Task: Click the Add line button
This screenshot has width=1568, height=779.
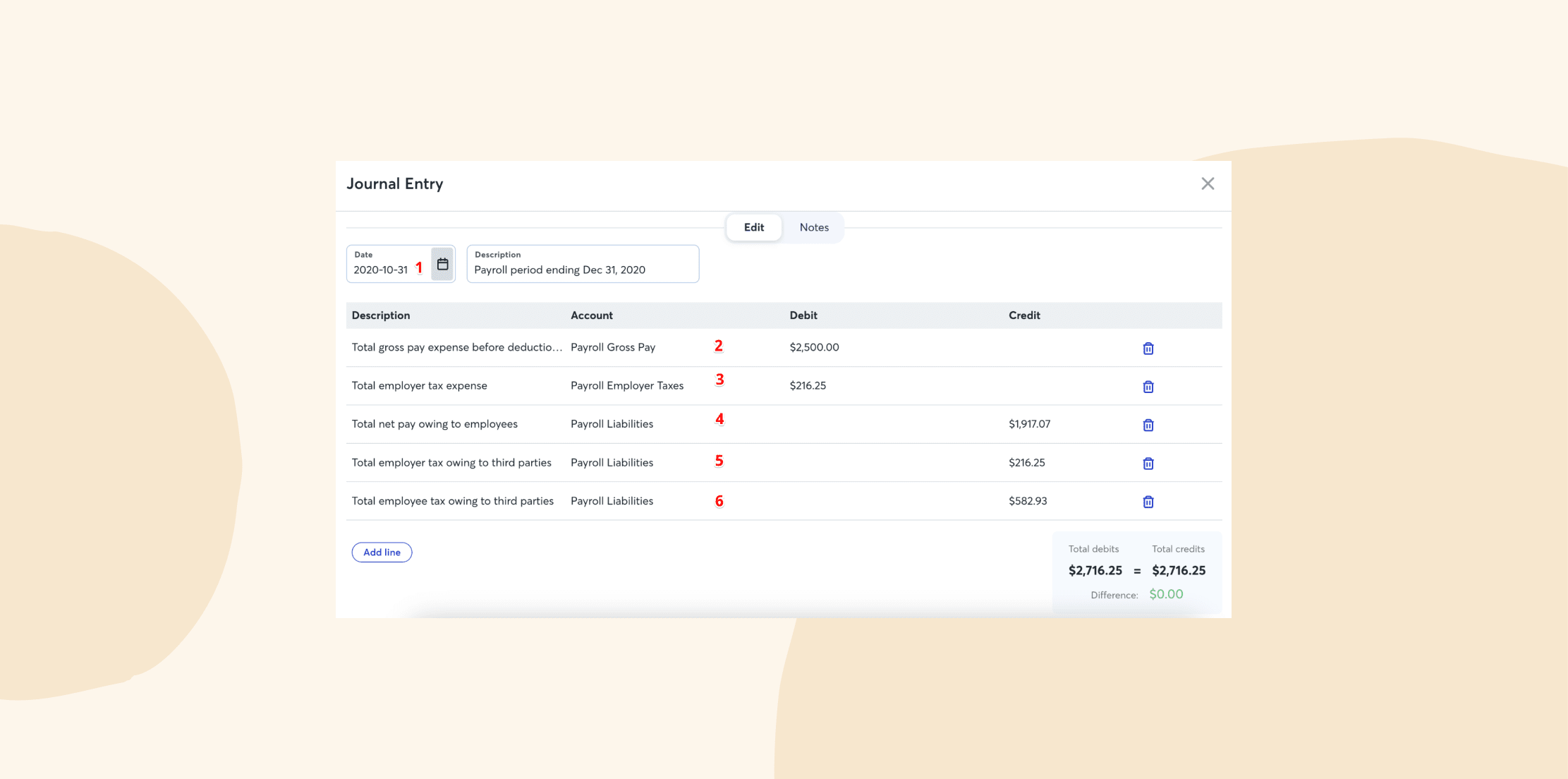Action: click(x=382, y=552)
